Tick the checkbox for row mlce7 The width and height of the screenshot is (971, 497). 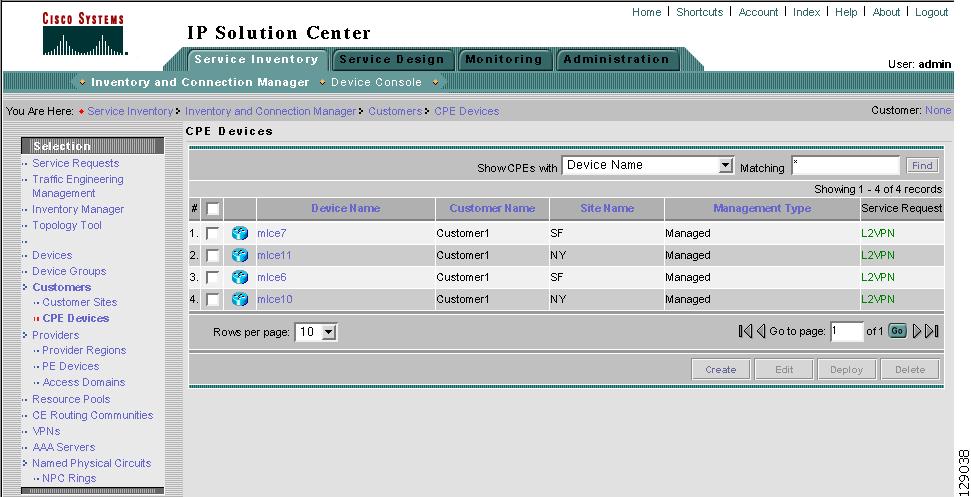(x=212, y=233)
